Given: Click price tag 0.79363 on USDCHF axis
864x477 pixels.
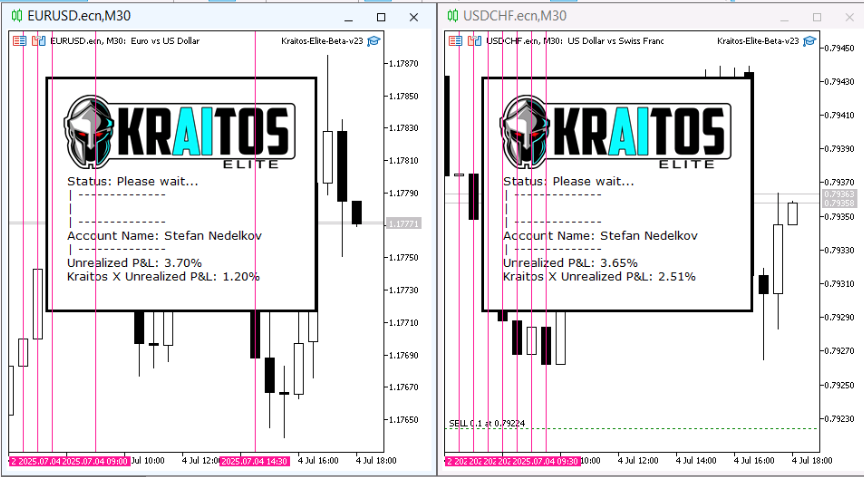Looking at the screenshot, I should [839, 194].
